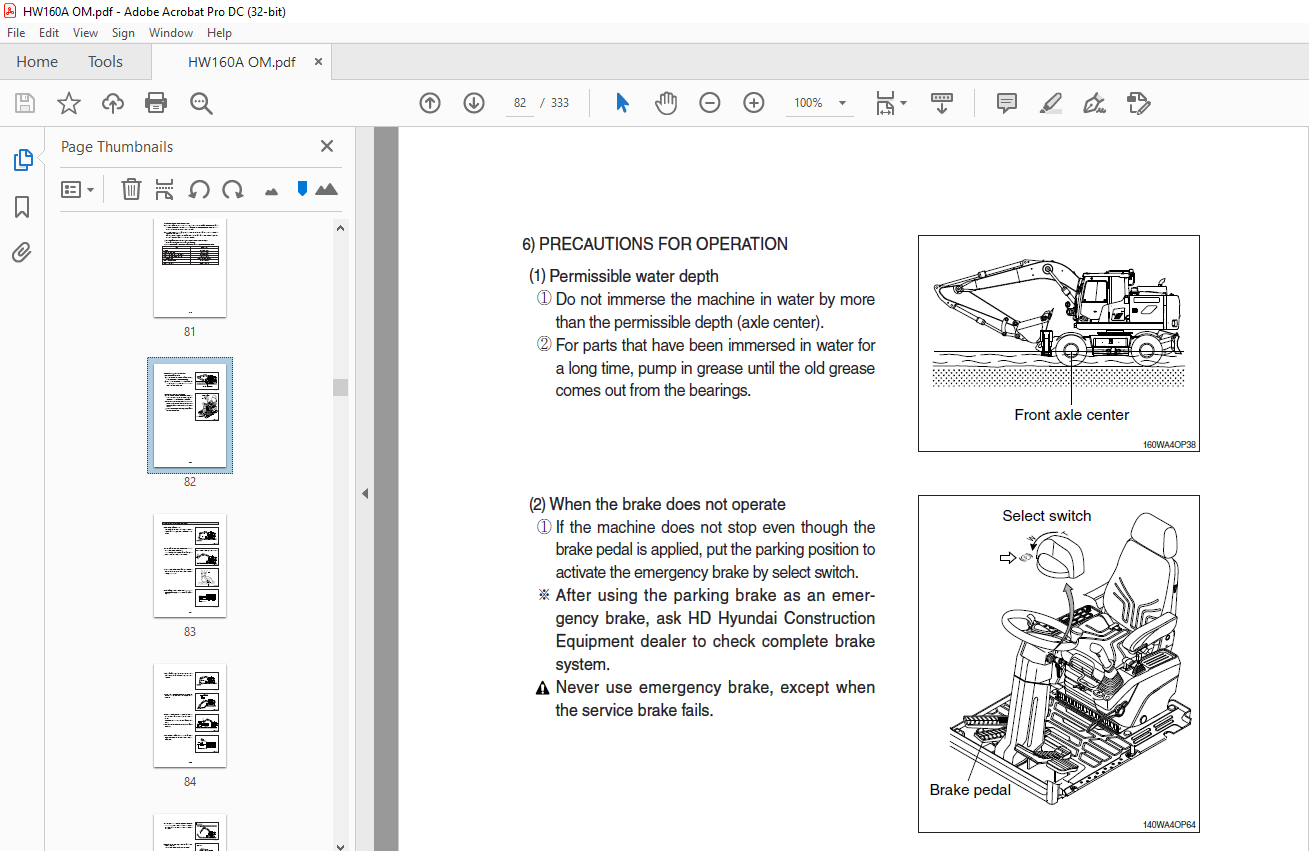The image size is (1309, 851).
Task: Open the View menu
Action: pyautogui.click(x=86, y=33)
